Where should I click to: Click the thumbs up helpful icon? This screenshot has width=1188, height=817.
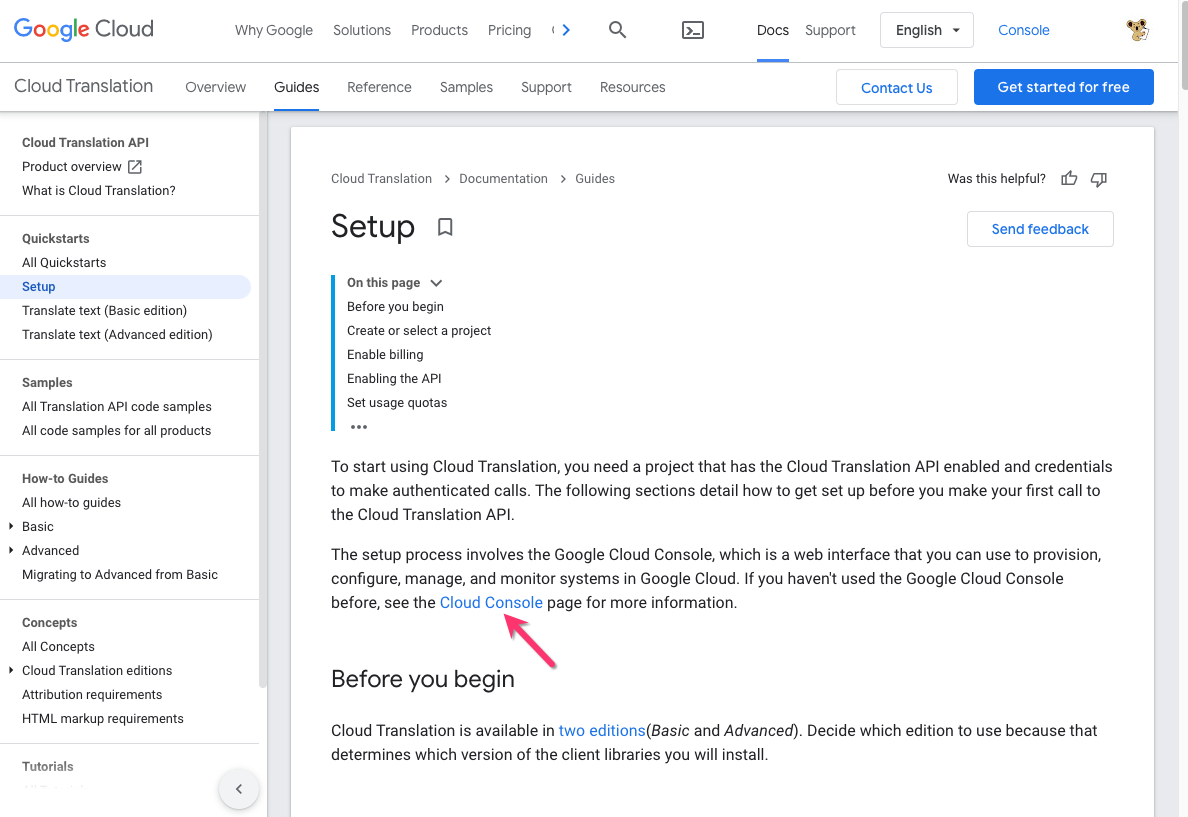[x=1069, y=179]
